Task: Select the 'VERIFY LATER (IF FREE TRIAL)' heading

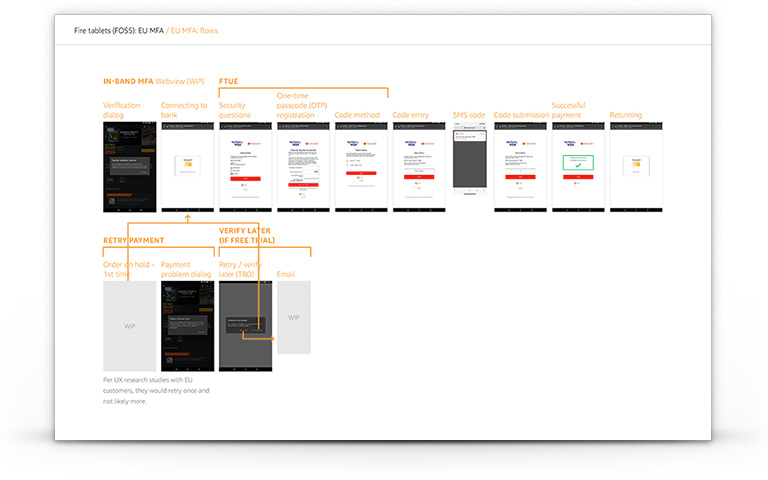Action: (247, 236)
